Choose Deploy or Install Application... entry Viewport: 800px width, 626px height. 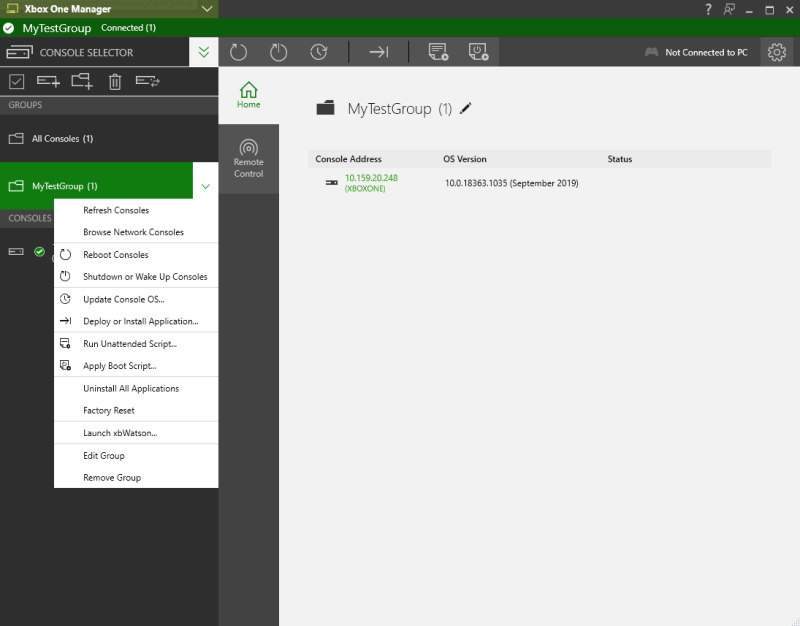(x=136, y=321)
